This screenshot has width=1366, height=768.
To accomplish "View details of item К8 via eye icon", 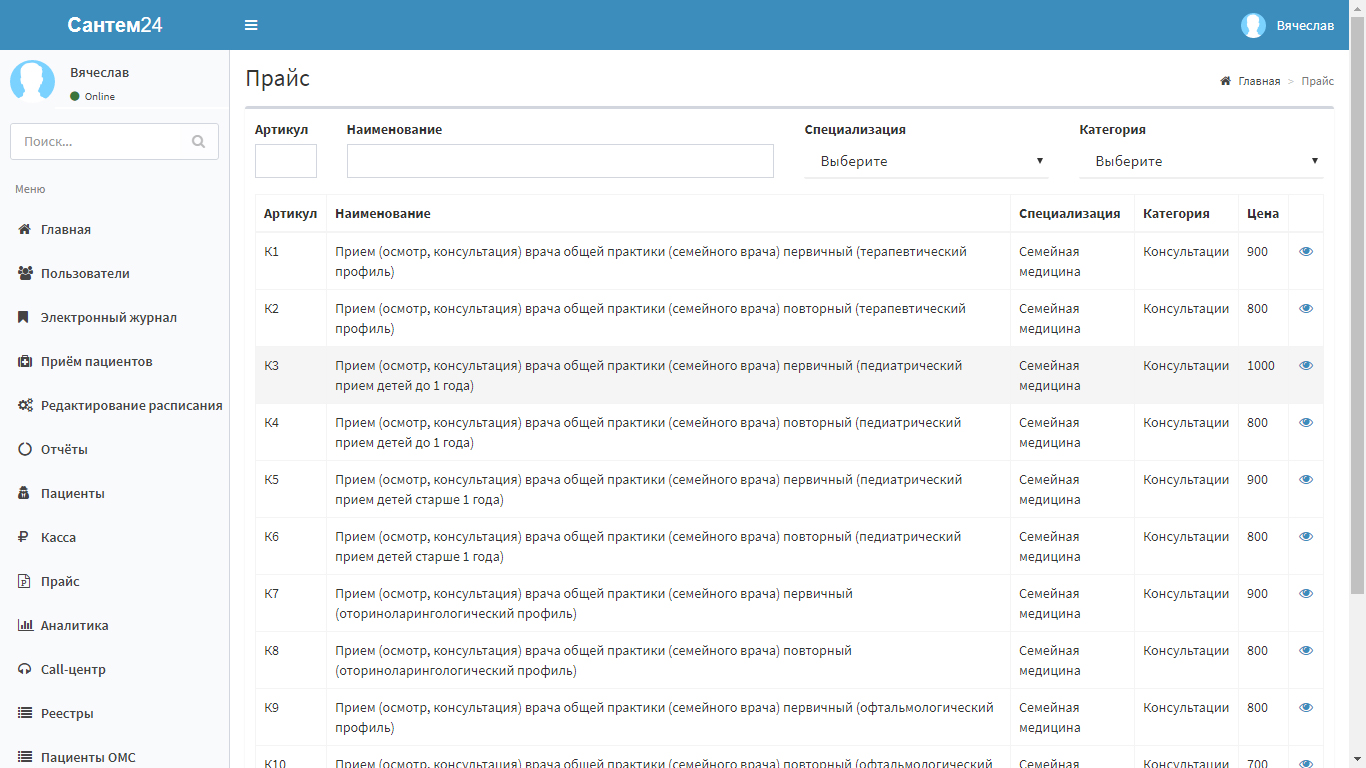I will coord(1306,651).
